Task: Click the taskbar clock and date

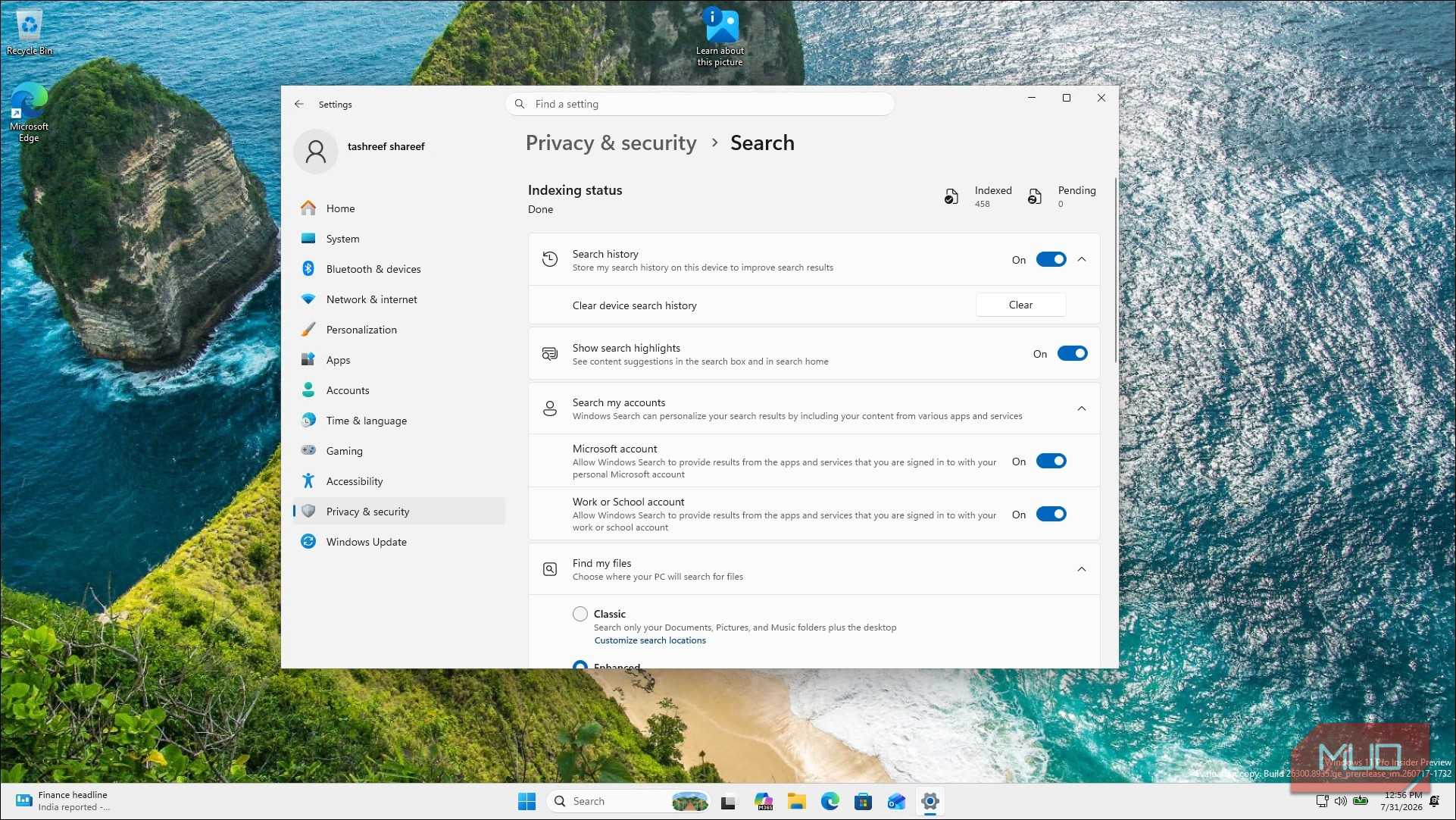Action: (1401, 801)
